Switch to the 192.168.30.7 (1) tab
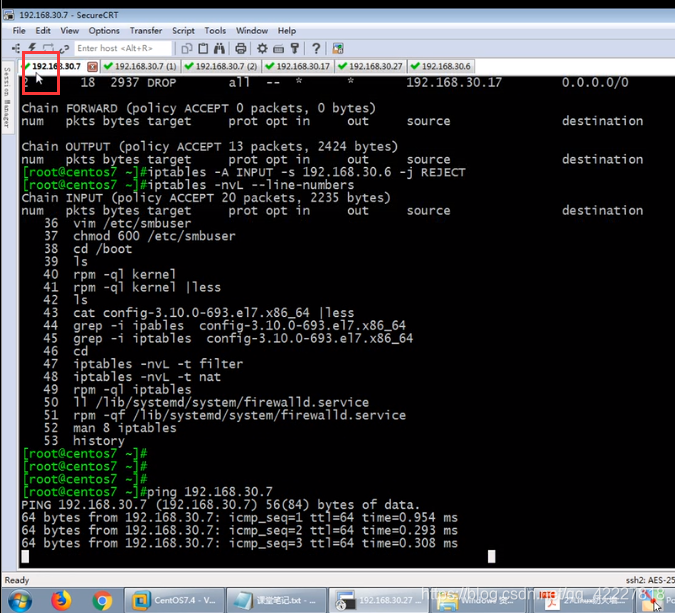The height and width of the screenshot is (613, 675). click(141, 66)
